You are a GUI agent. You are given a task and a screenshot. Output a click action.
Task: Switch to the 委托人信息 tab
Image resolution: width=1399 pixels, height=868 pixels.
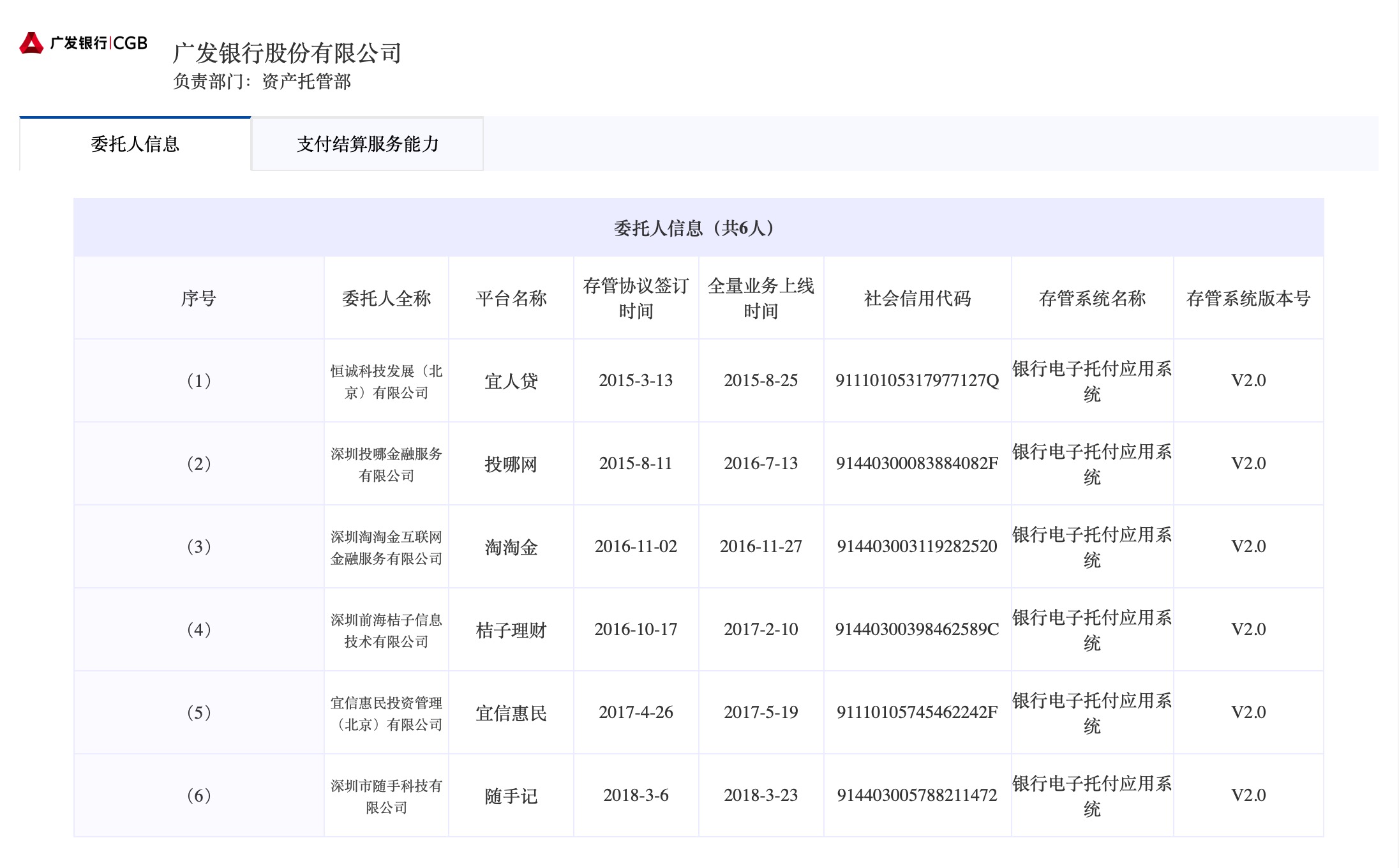[x=135, y=144]
